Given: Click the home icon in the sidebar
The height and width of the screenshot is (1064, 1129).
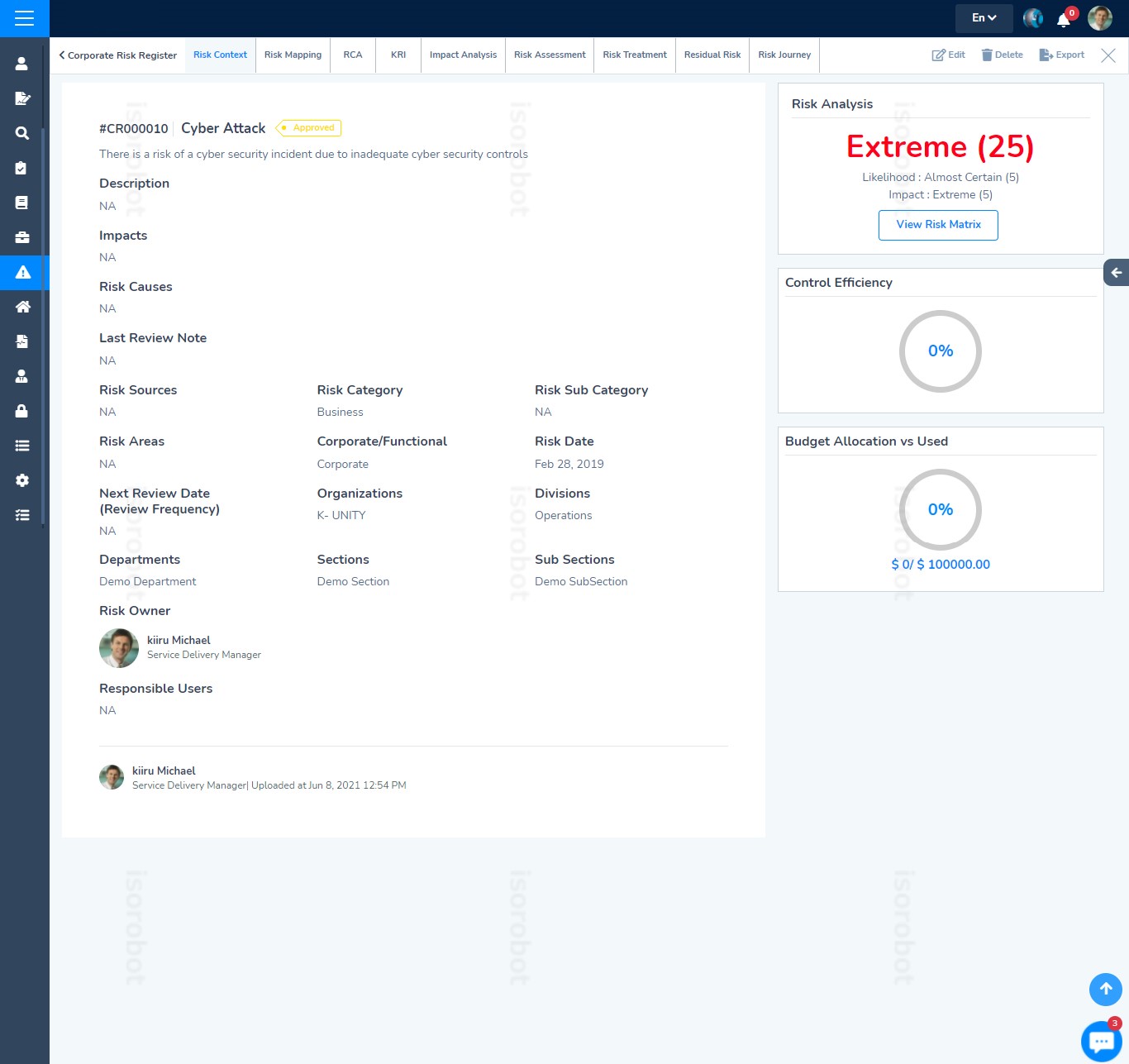Looking at the screenshot, I should pos(21,307).
